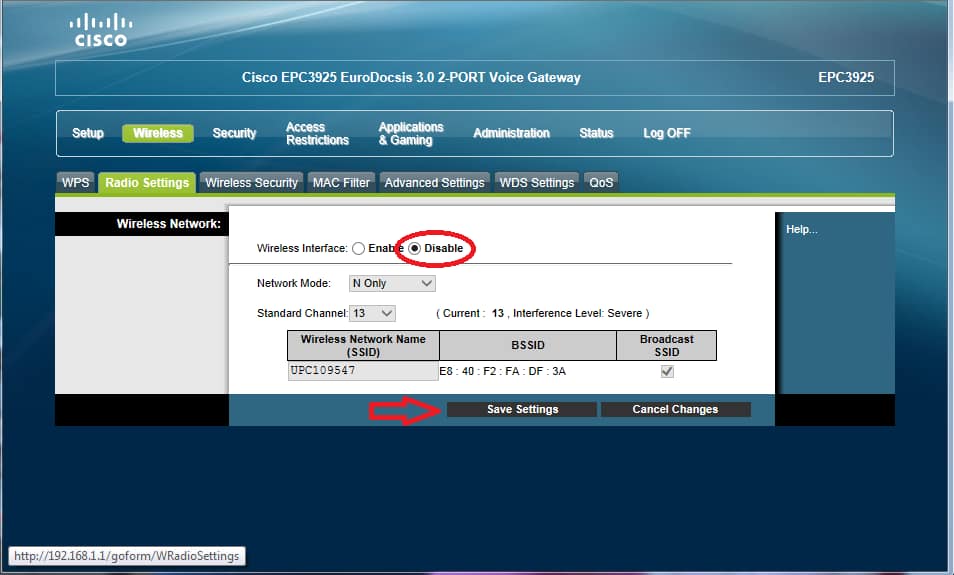This screenshot has height=575, width=954.
Task: Click the Save Settings button
Action: (522, 409)
